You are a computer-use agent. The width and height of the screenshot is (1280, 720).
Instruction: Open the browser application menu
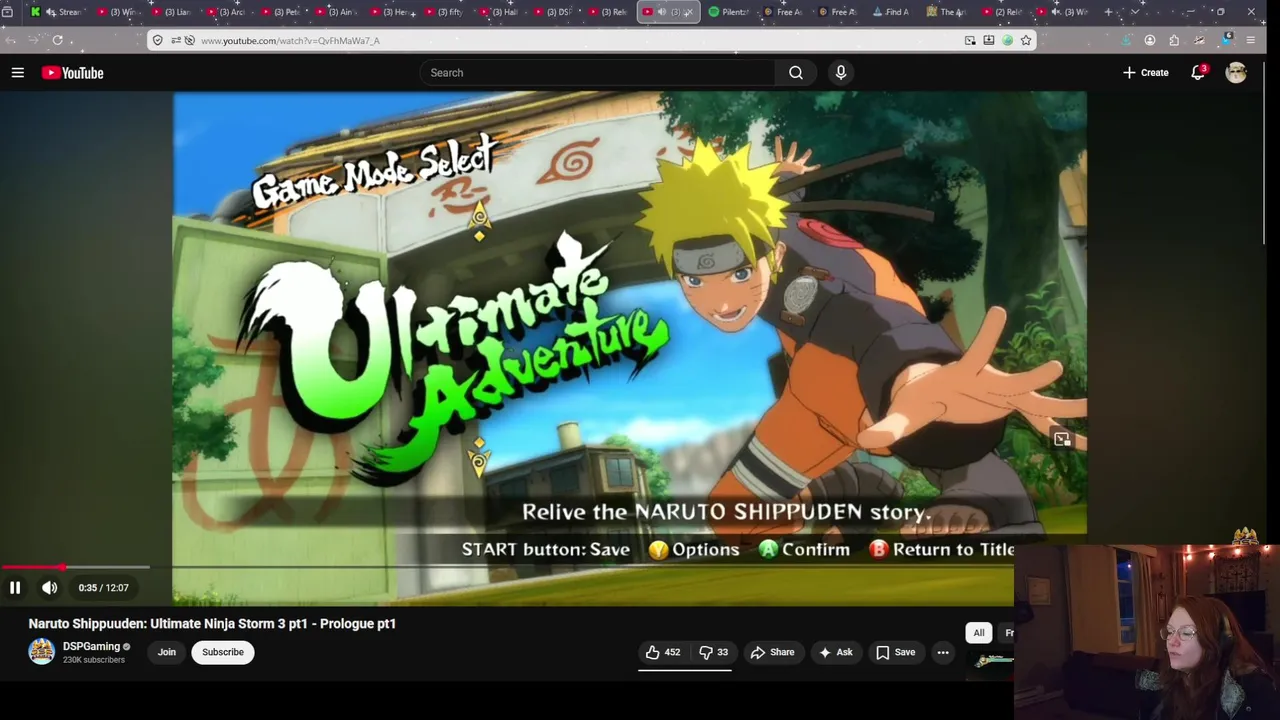coord(1250,40)
